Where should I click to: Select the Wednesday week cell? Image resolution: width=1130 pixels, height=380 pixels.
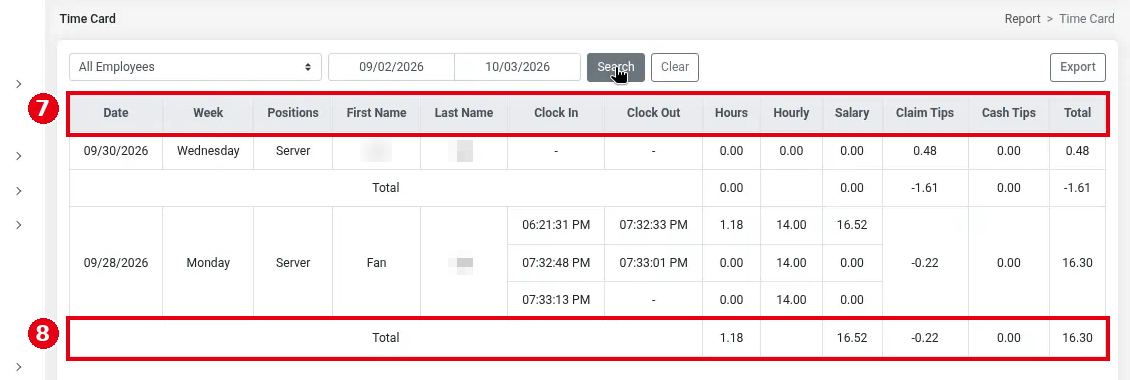[208, 151]
